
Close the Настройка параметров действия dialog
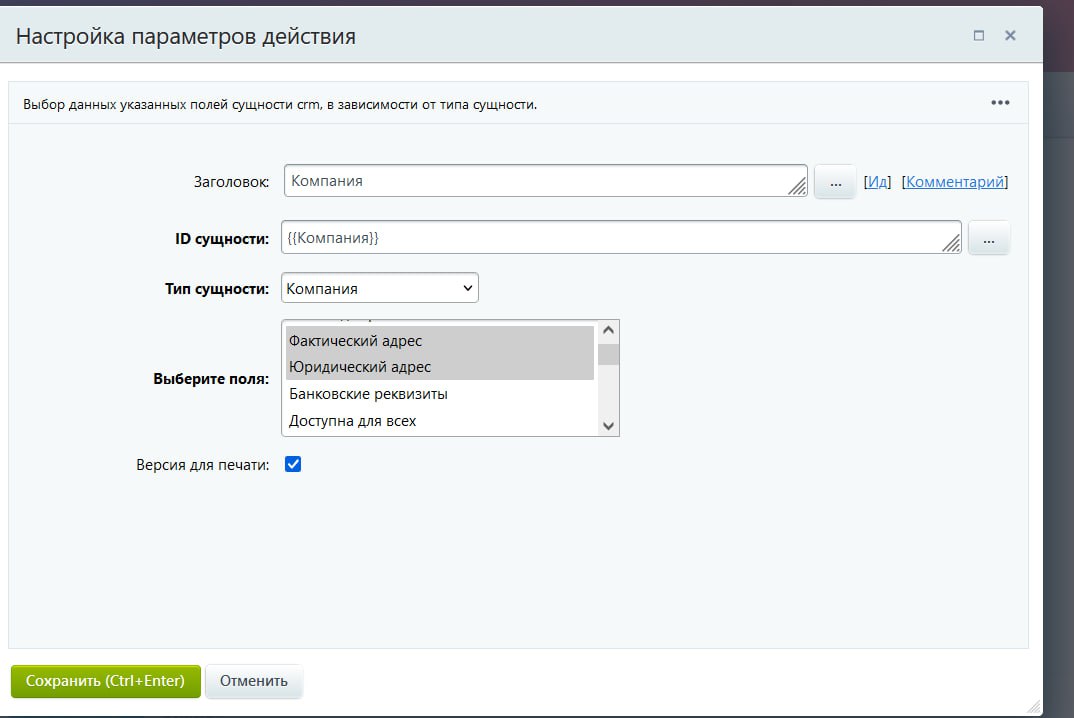click(x=1010, y=36)
